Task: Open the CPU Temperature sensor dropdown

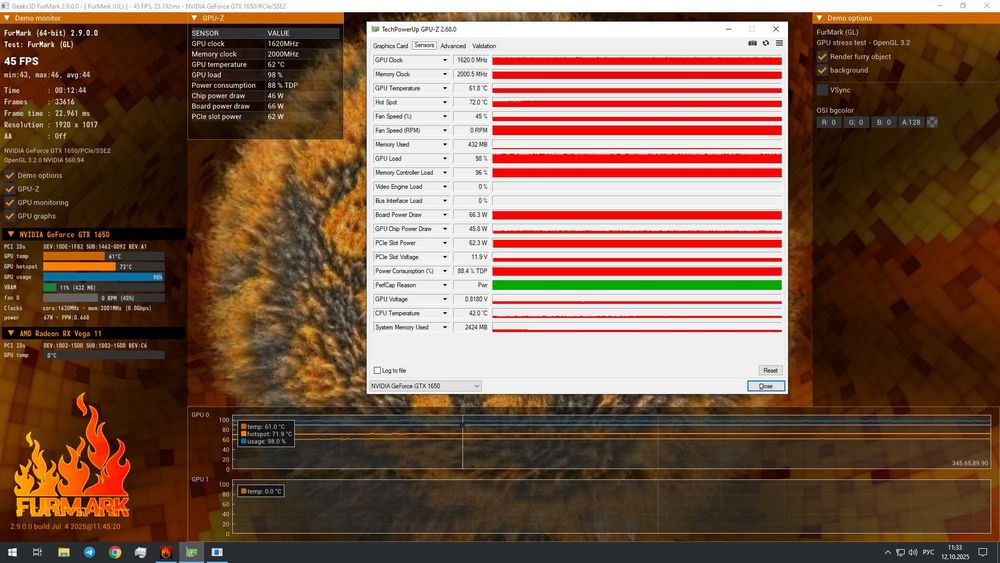Action: coord(445,313)
